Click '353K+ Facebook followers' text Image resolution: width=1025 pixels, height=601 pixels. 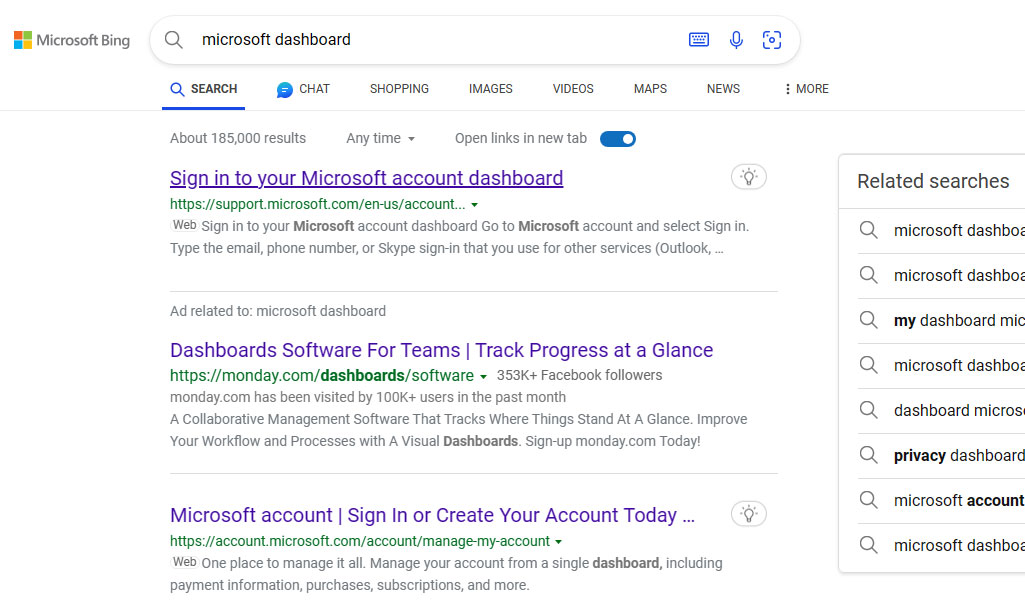point(579,375)
